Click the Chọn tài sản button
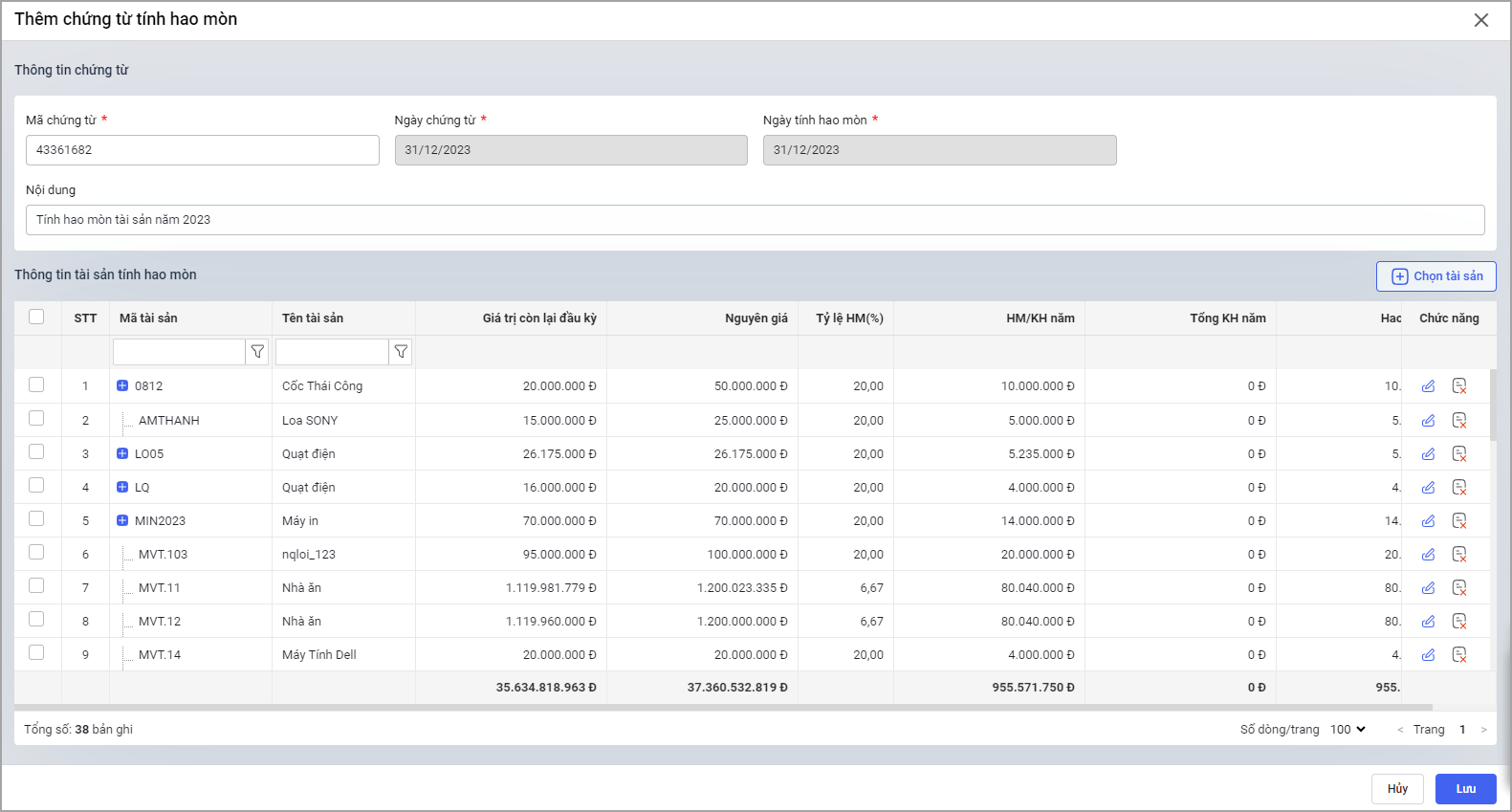 click(x=1435, y=276)
